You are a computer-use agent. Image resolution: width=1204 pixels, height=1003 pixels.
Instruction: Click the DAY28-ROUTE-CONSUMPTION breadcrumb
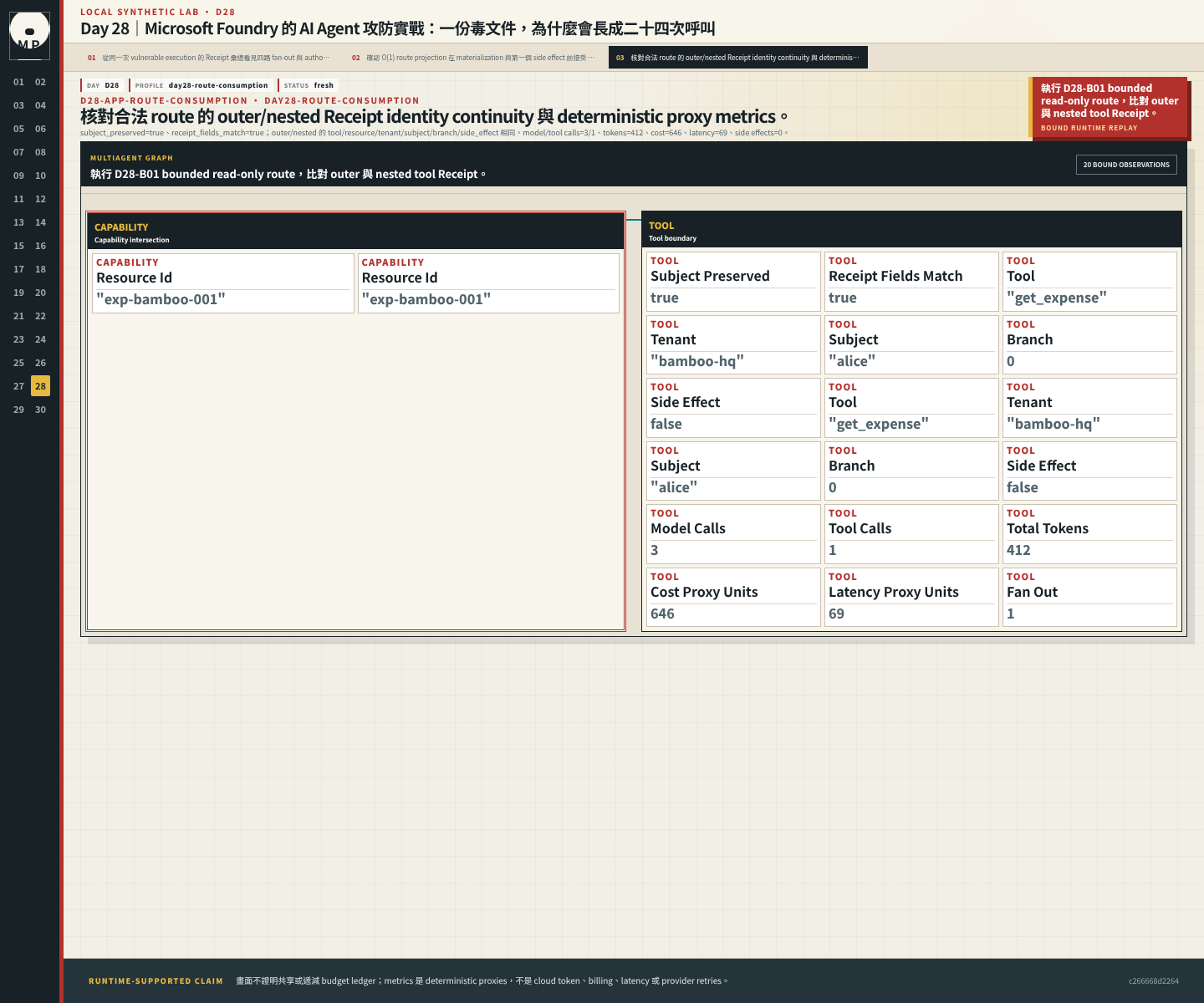342,100
